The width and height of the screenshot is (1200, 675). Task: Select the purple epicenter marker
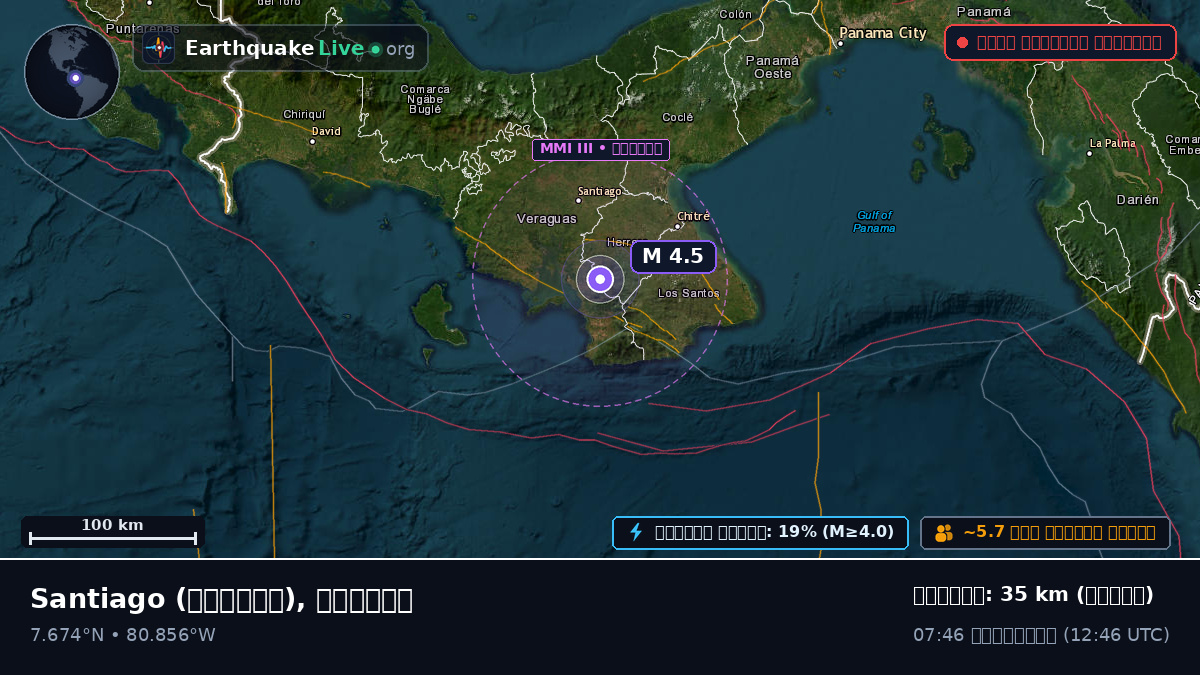click(x=600, y=279)
